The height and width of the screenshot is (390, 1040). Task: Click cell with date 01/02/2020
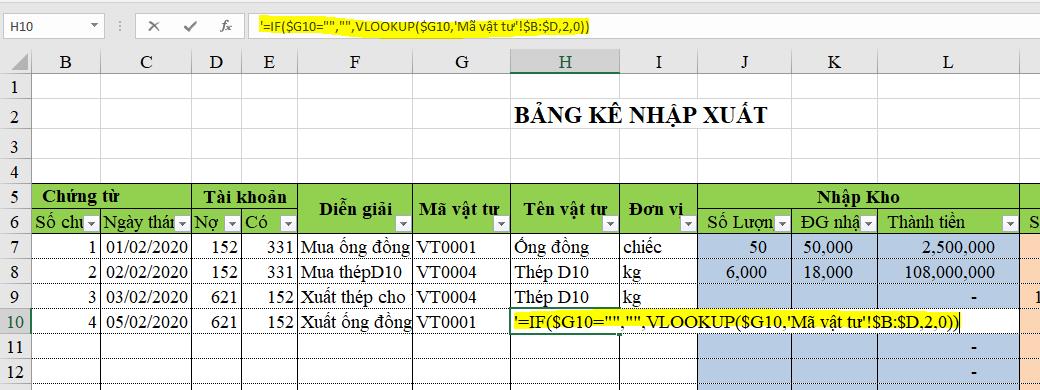146,247
